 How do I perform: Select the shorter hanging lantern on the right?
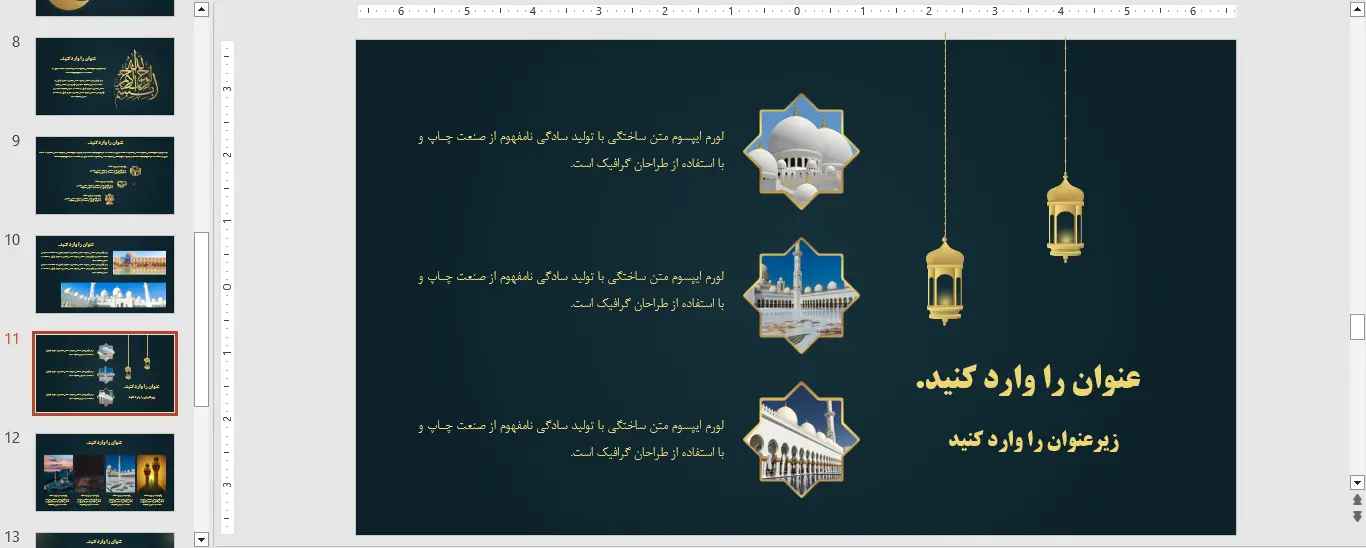click(x=1065, y=217)
